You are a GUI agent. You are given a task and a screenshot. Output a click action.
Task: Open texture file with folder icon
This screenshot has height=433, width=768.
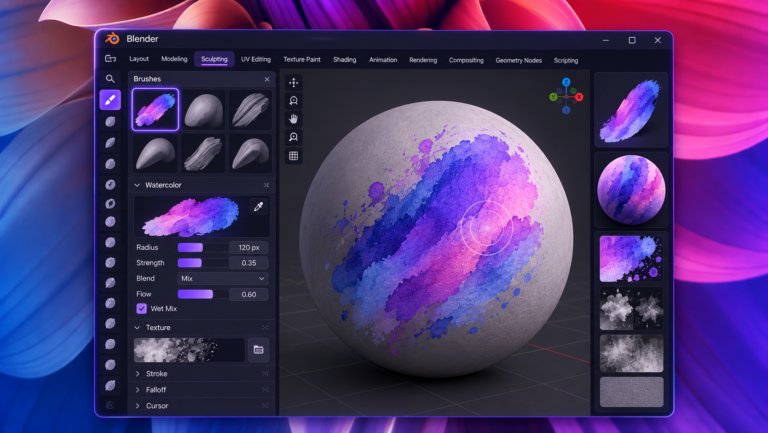(258, 350)
